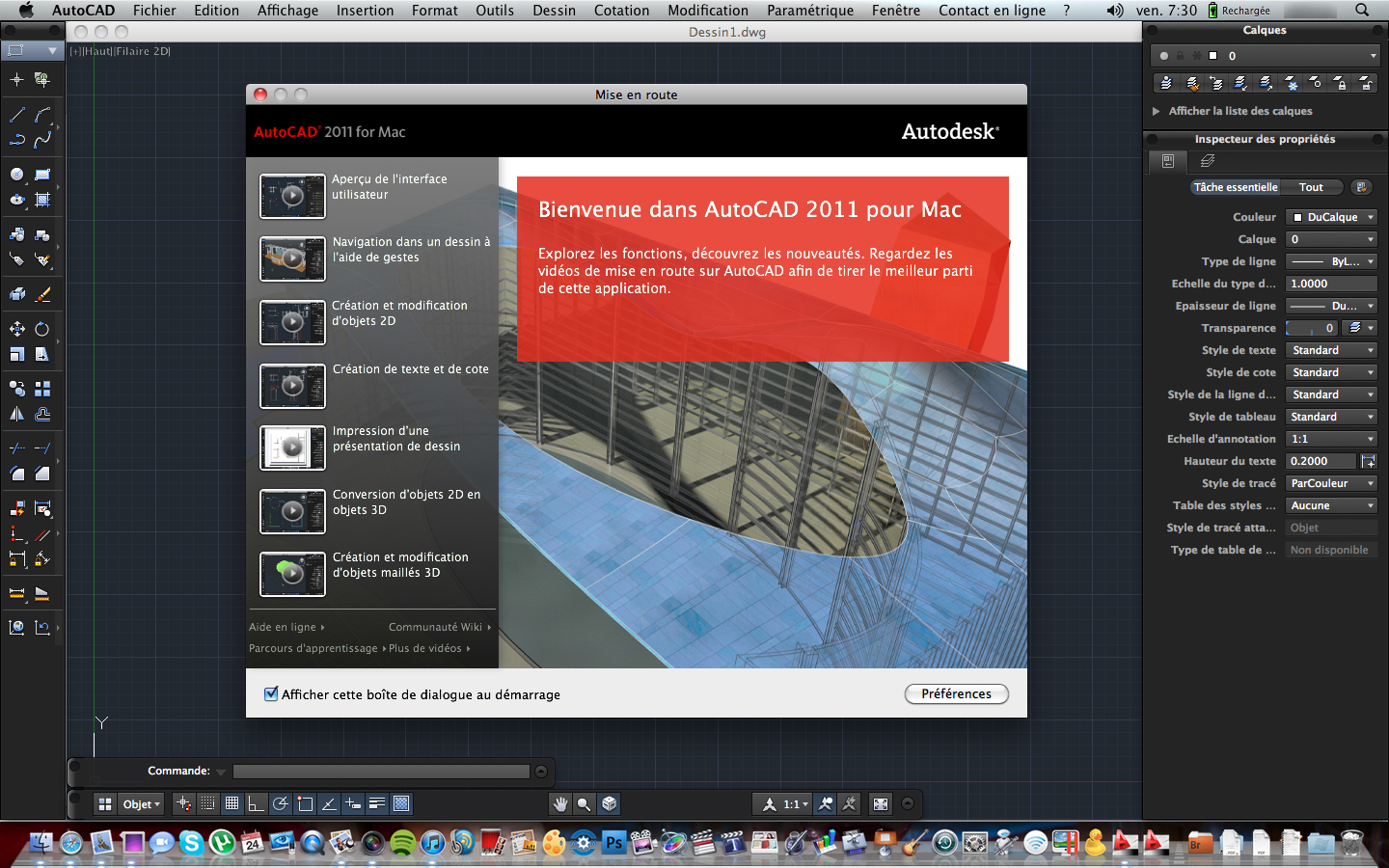
Task: Toggle Object snap in the status bar
Action: tap(305, 803)
